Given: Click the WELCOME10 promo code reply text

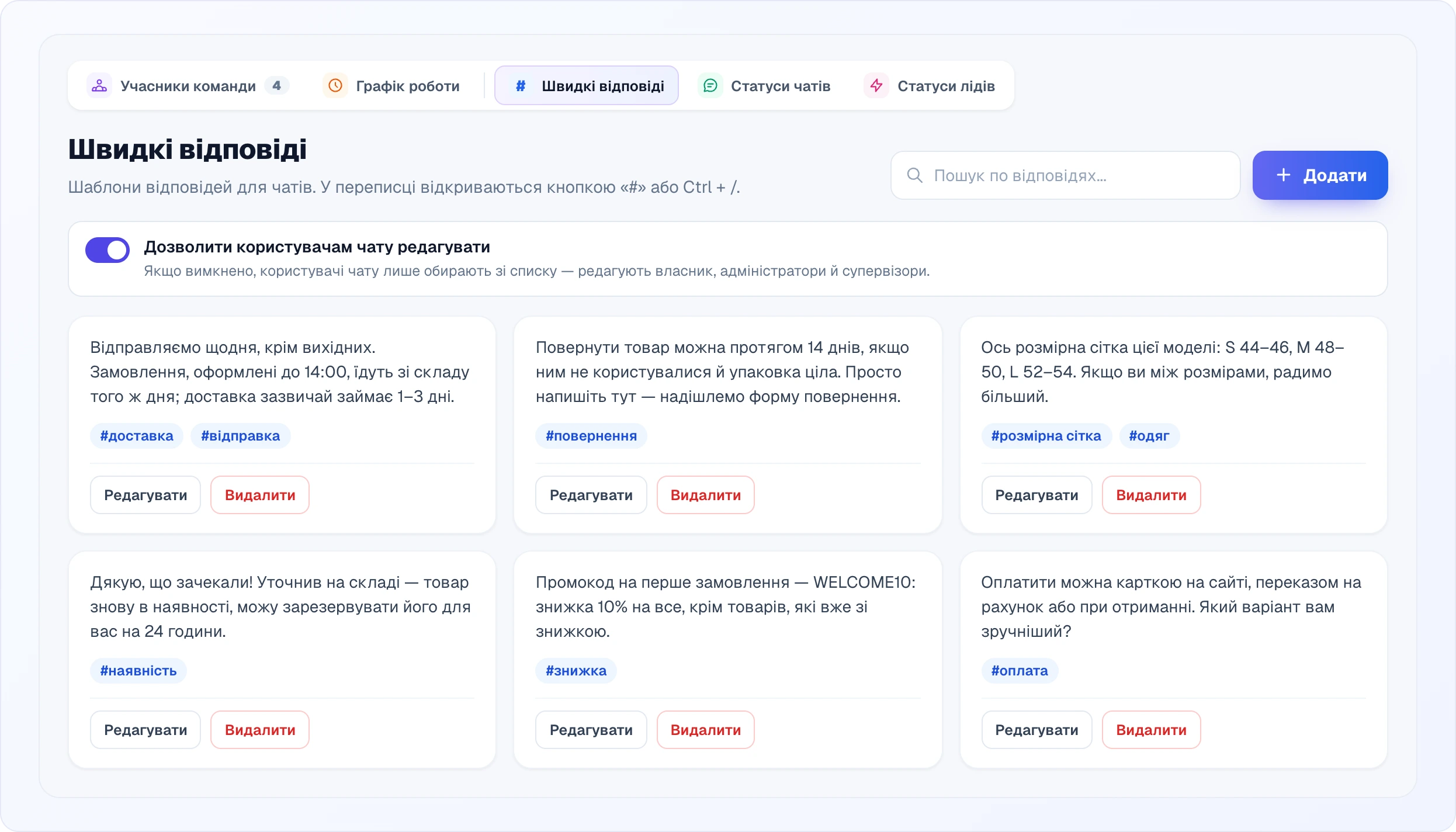Looking at the screenshot, I should pyautogui.click(x=726, y=606).
